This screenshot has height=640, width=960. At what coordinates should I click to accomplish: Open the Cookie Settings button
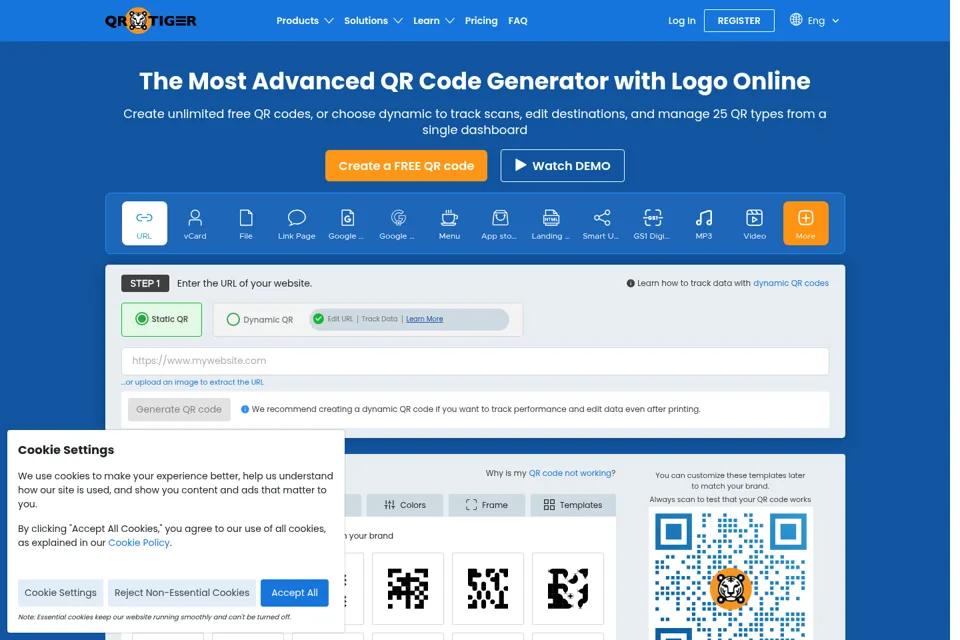61,593
